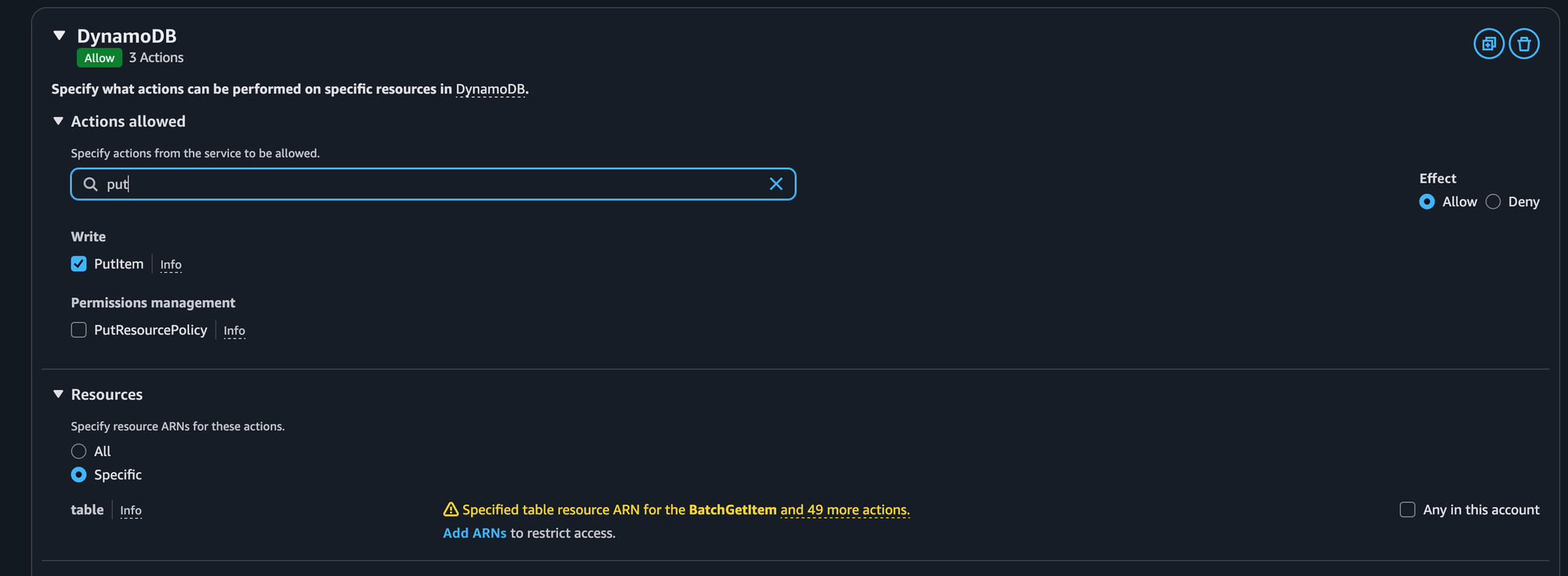Viewport: 1568px width, 576px height.
Task: Choose All resources radio option
Action: coord(78,451)
